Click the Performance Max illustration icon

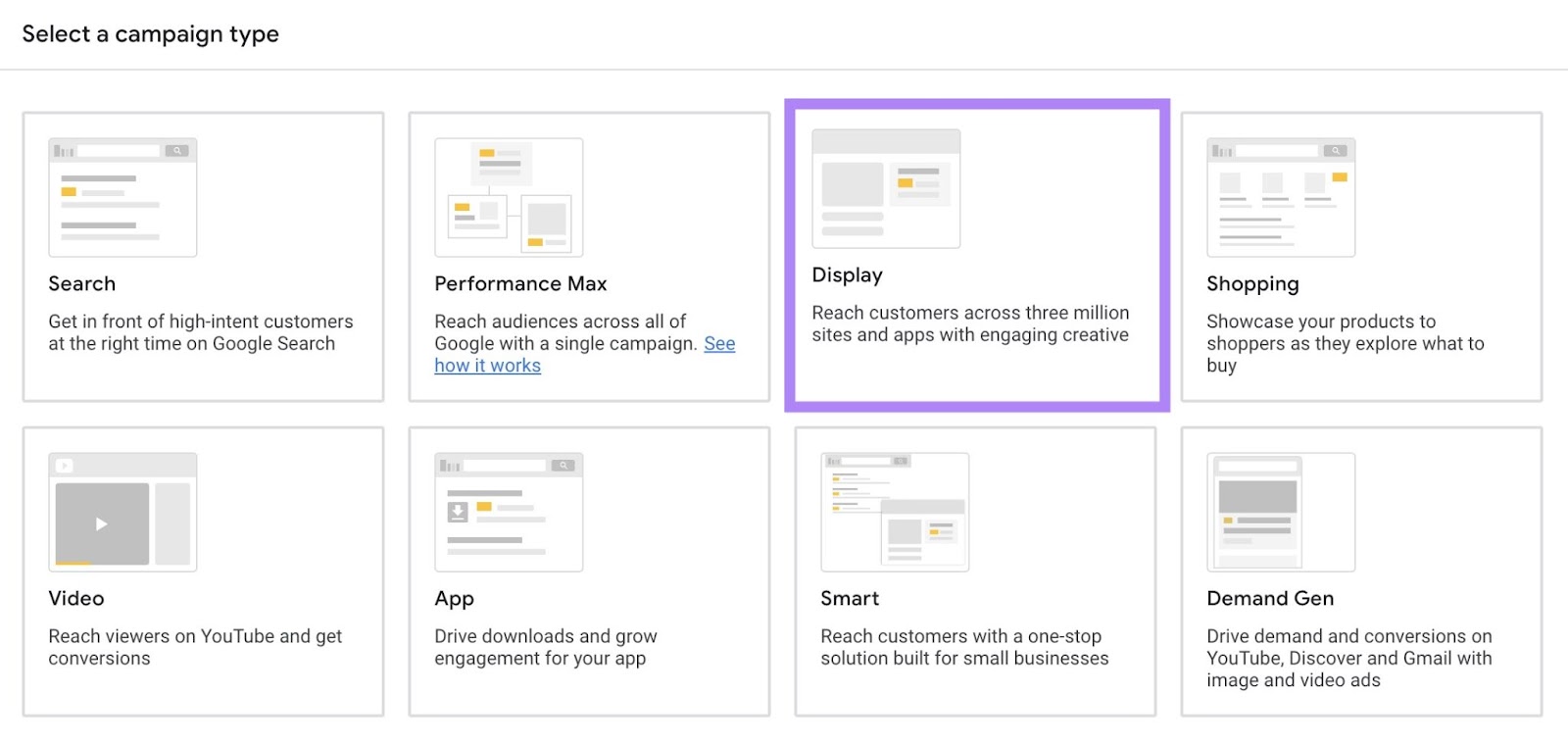(x=509, y=197)
